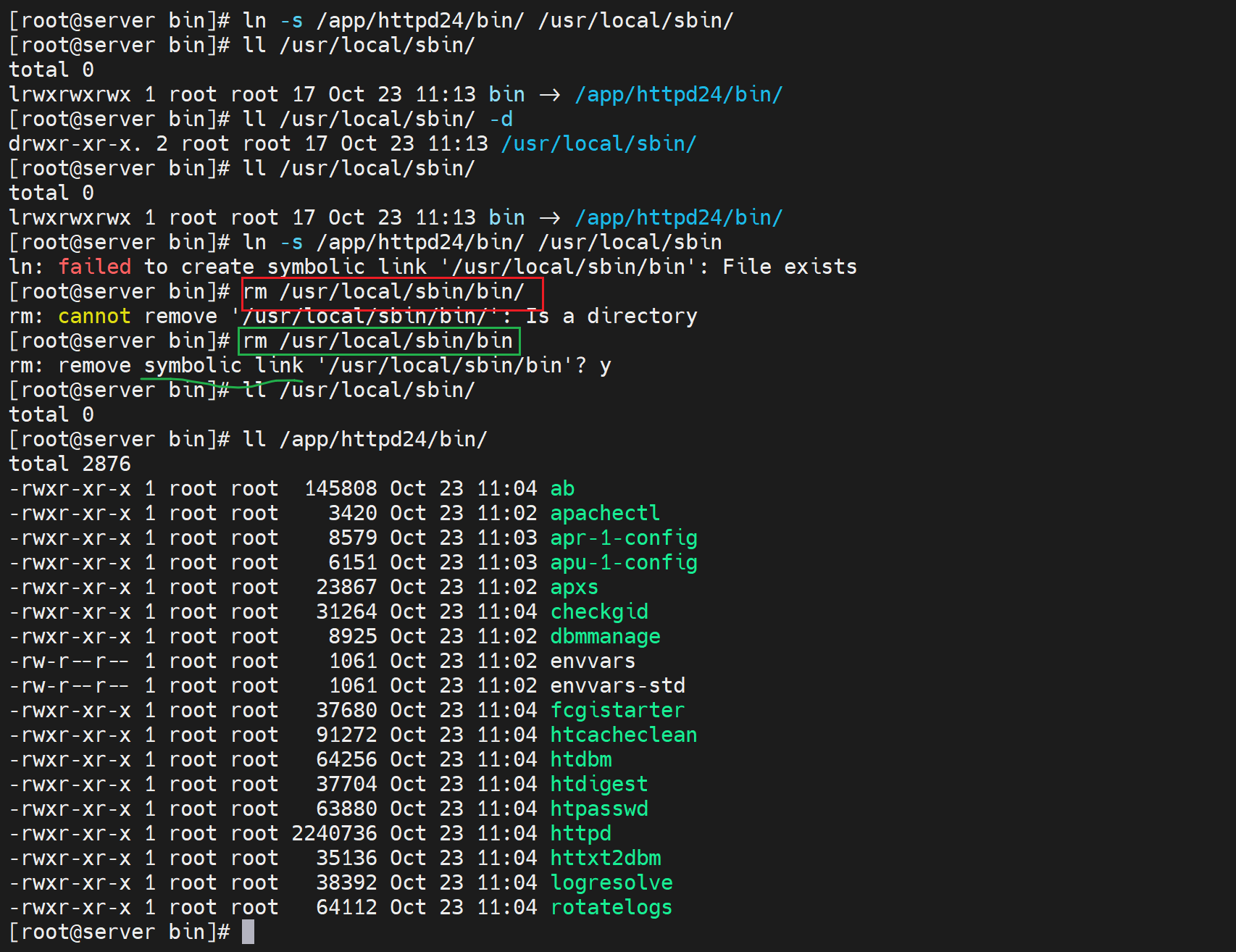The height and width of the screenshot is (952, 1236).
Task: Click the green-boxed rm /usr/local/sbin/bin command
Action: pyautogui.click(x=378, y=341)
